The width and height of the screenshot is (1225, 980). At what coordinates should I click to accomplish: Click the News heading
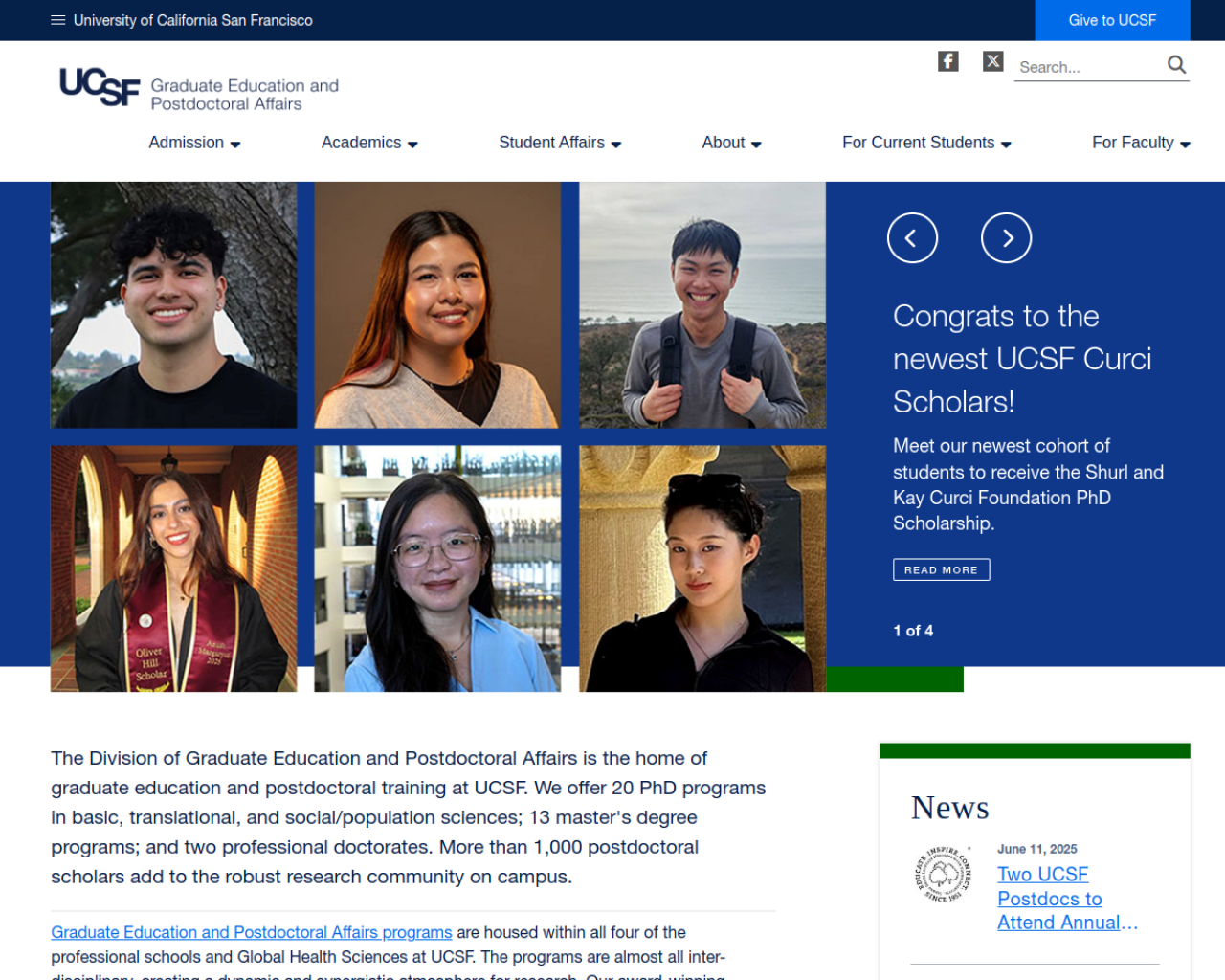[x=949, y=808]
